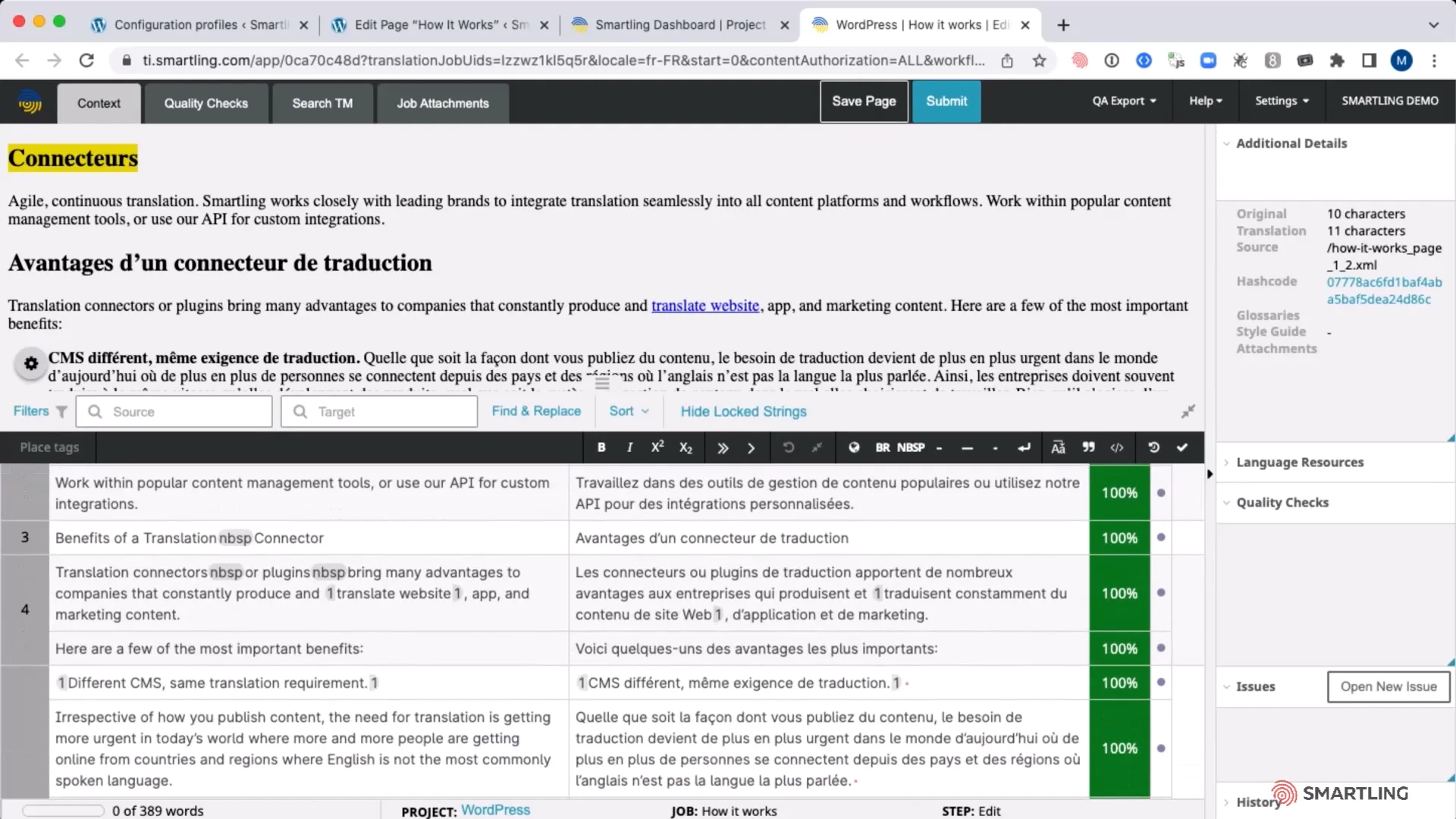Open the Search TM tab
The width and height of the screenshot is (1456, 819).
pos(322,103)
